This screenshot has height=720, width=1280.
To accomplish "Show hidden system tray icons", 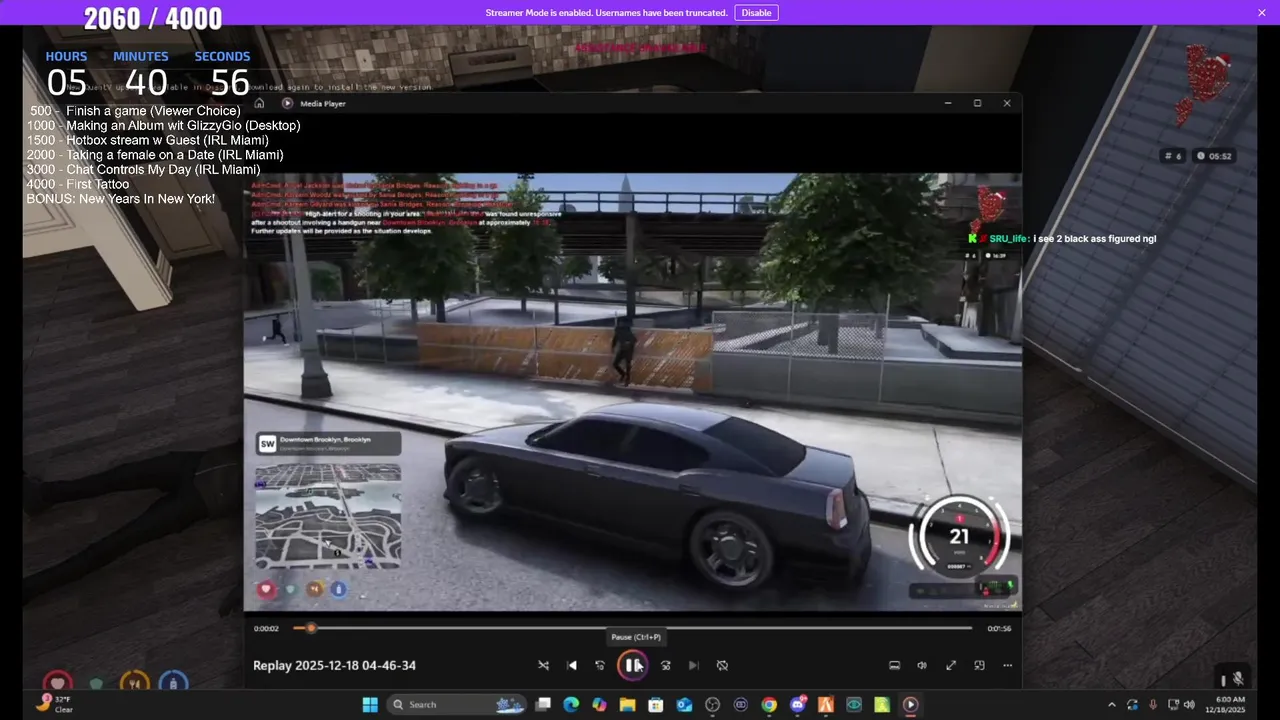I will 1111,704.
